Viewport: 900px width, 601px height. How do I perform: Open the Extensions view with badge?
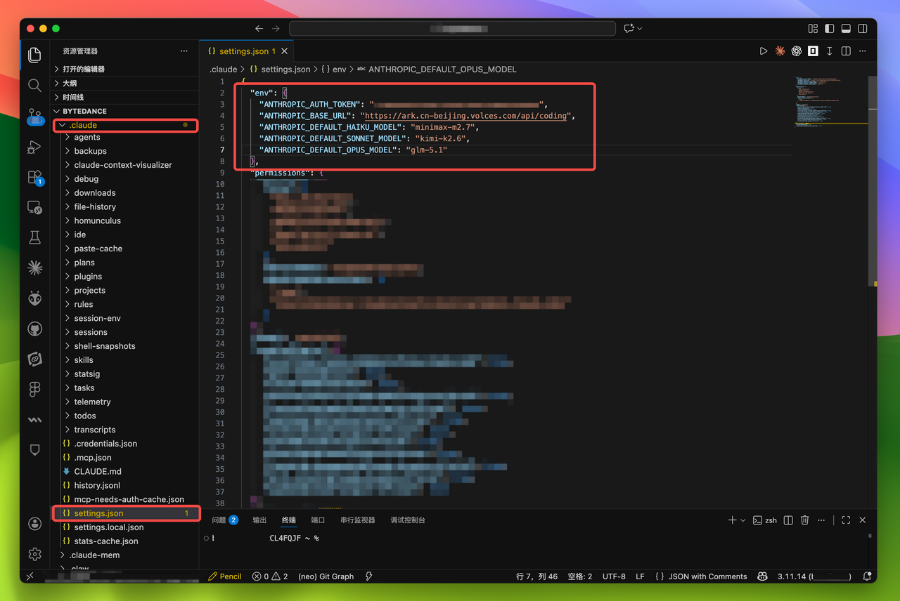pyautogui.click(x=35, y=177)
